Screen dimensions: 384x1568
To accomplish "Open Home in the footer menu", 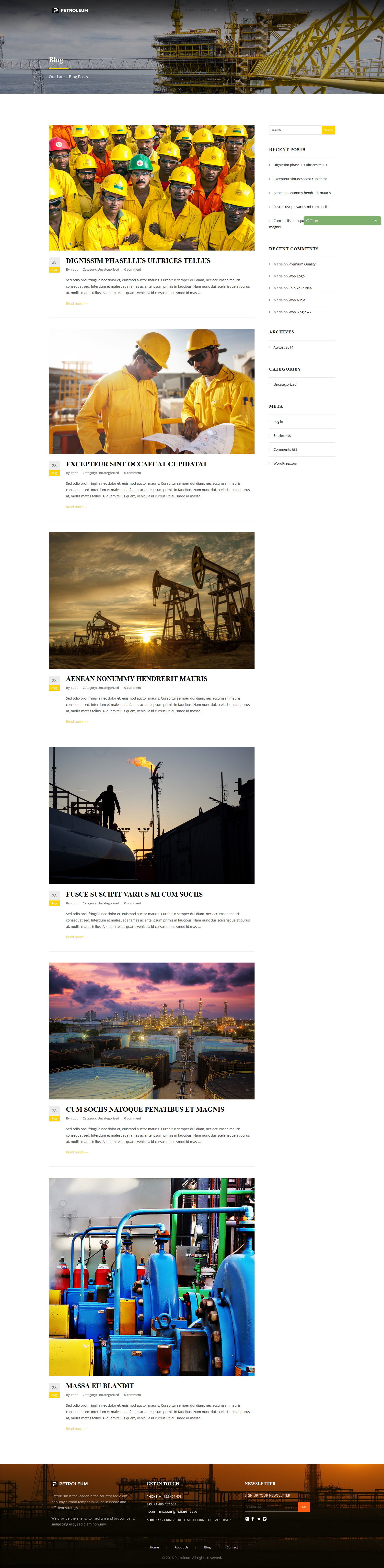I will pyautogui.click(x=154, y=1547).
